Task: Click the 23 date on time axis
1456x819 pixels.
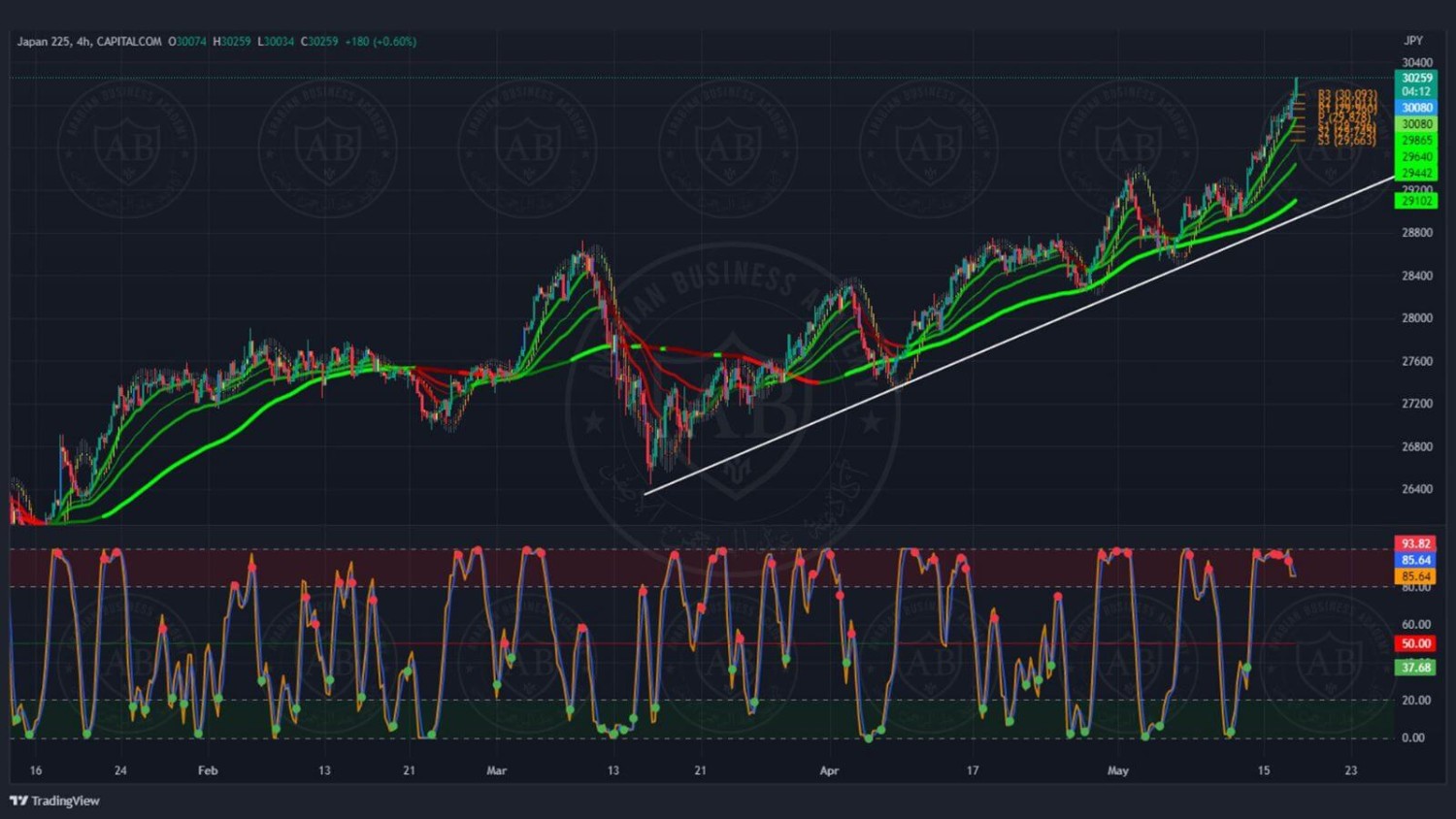Action: [1351, 770]
